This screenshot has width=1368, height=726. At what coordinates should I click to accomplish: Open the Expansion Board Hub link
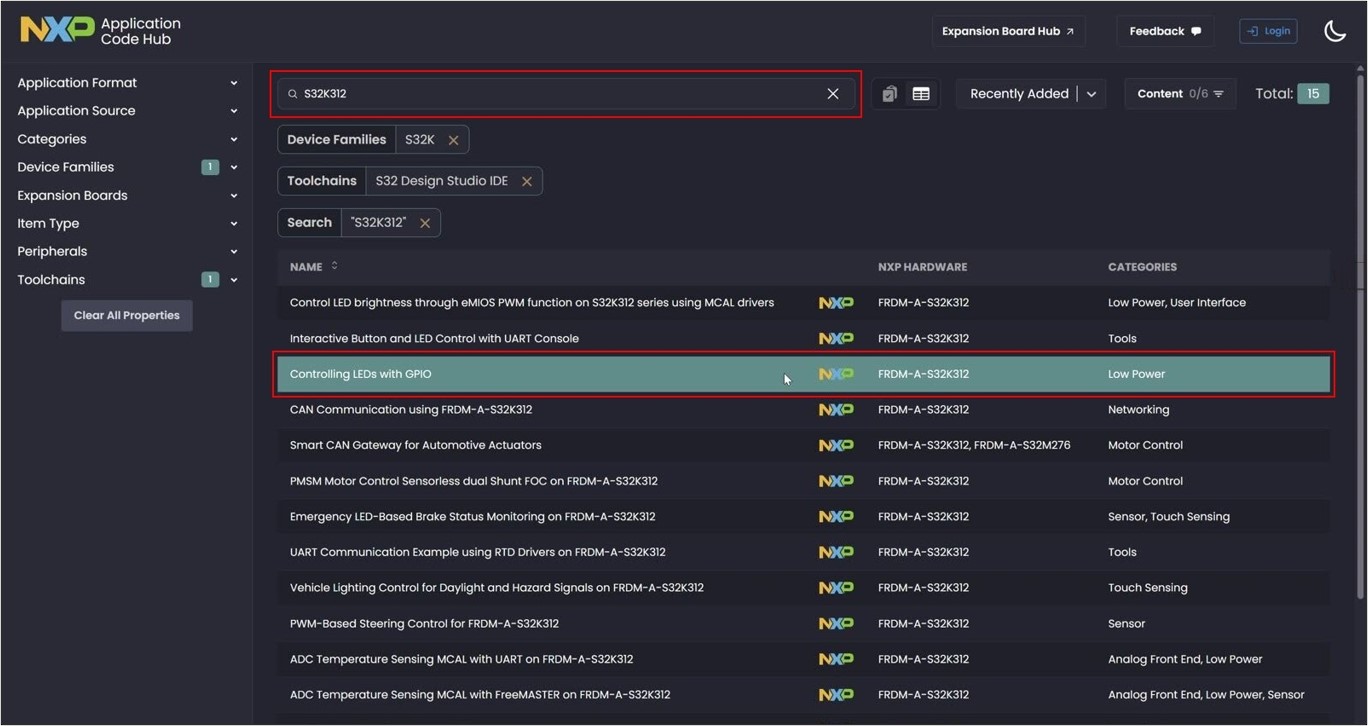[1008, 31]
